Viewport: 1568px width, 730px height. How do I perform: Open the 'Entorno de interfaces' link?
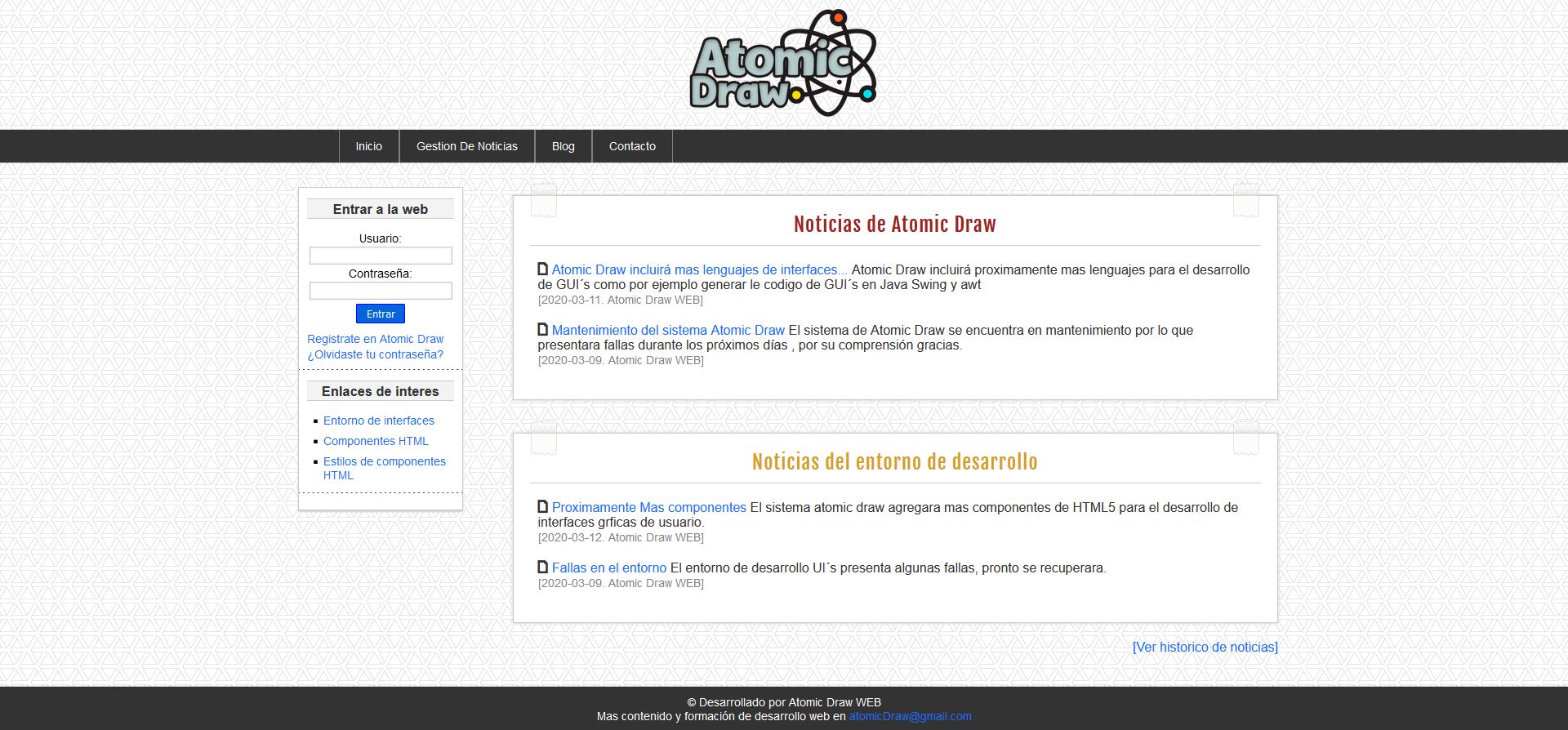379,421
